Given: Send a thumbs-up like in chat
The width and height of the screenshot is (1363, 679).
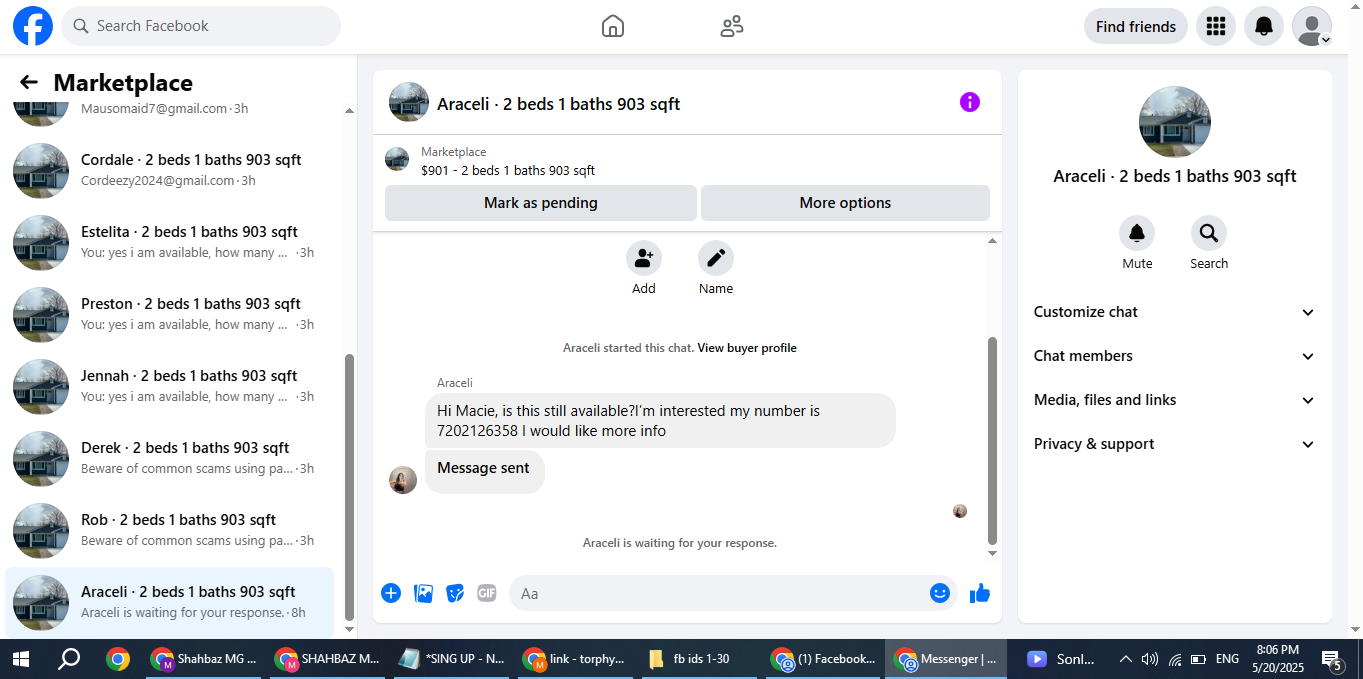Looking at the screenshot, I should [x=980, y=593].
